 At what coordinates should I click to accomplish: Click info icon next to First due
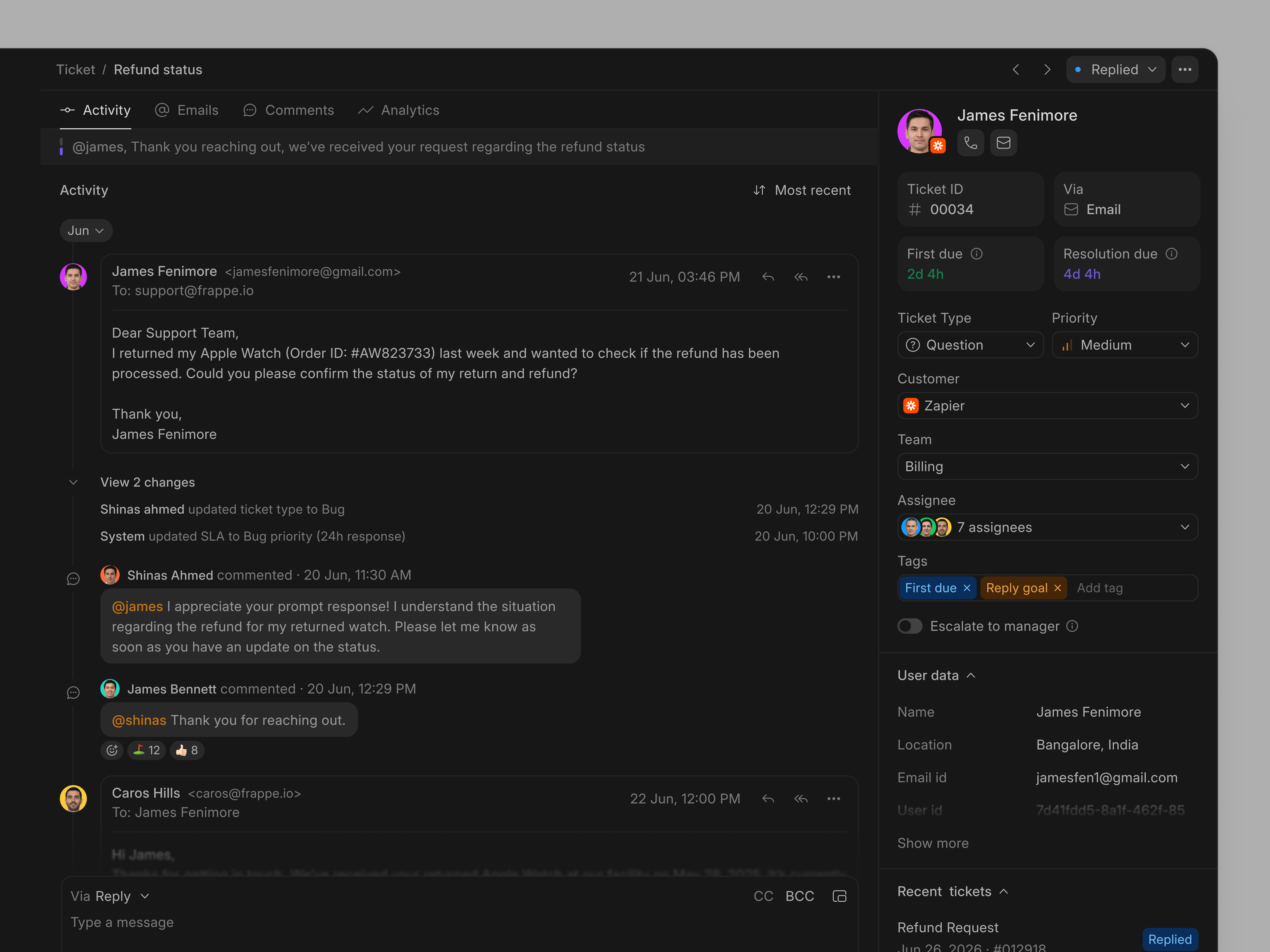pos(977,254)
